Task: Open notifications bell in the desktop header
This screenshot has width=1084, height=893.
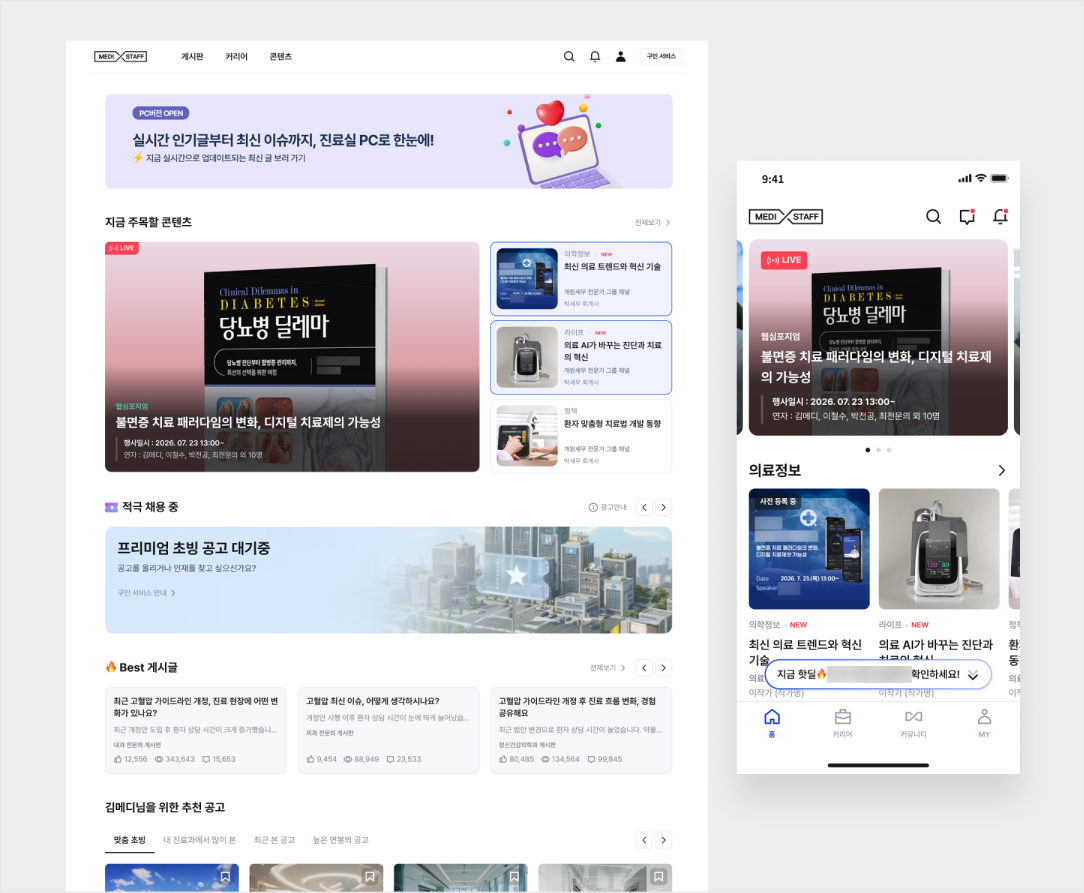Action: pos(595,57)
